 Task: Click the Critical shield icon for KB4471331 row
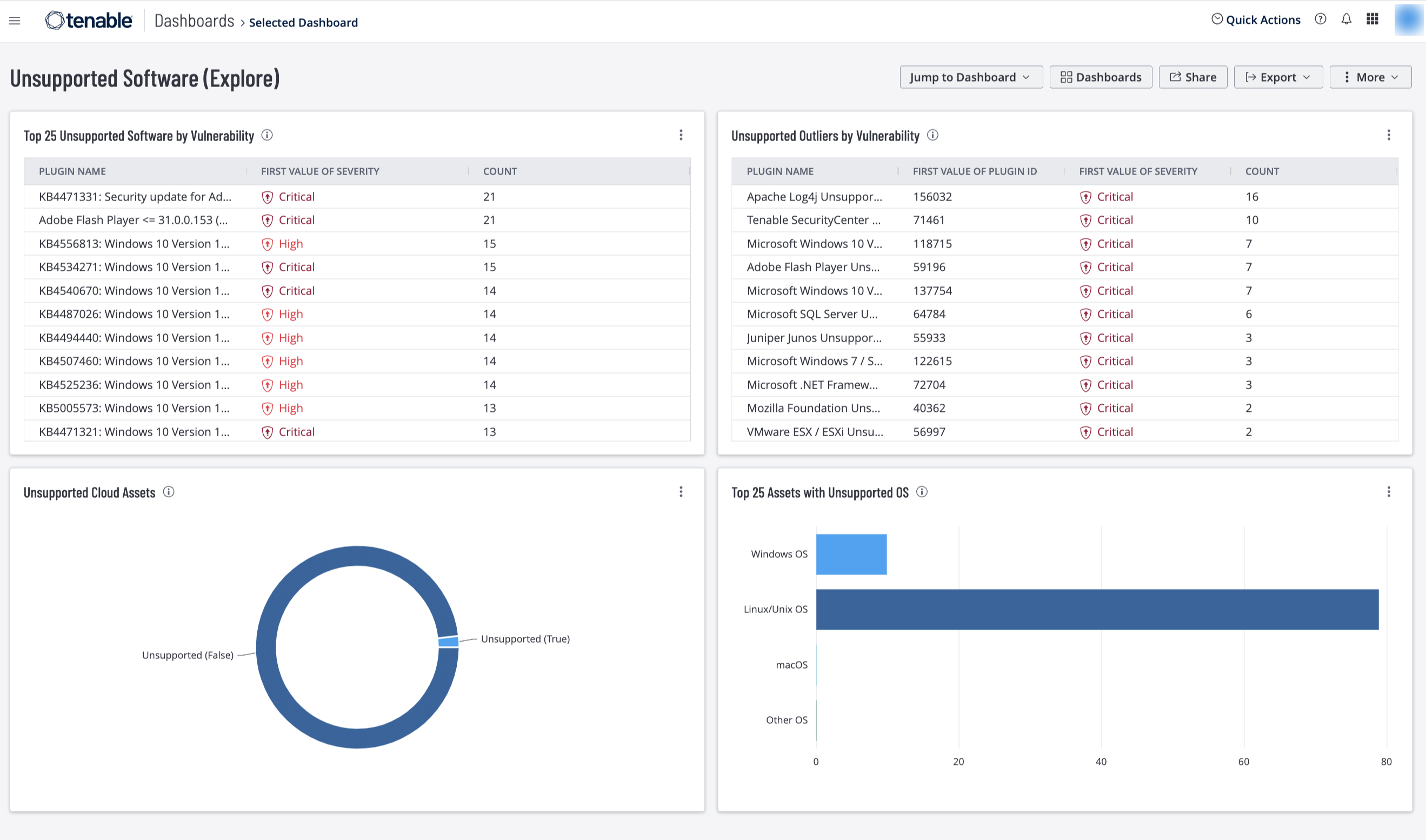pos(268,197)
